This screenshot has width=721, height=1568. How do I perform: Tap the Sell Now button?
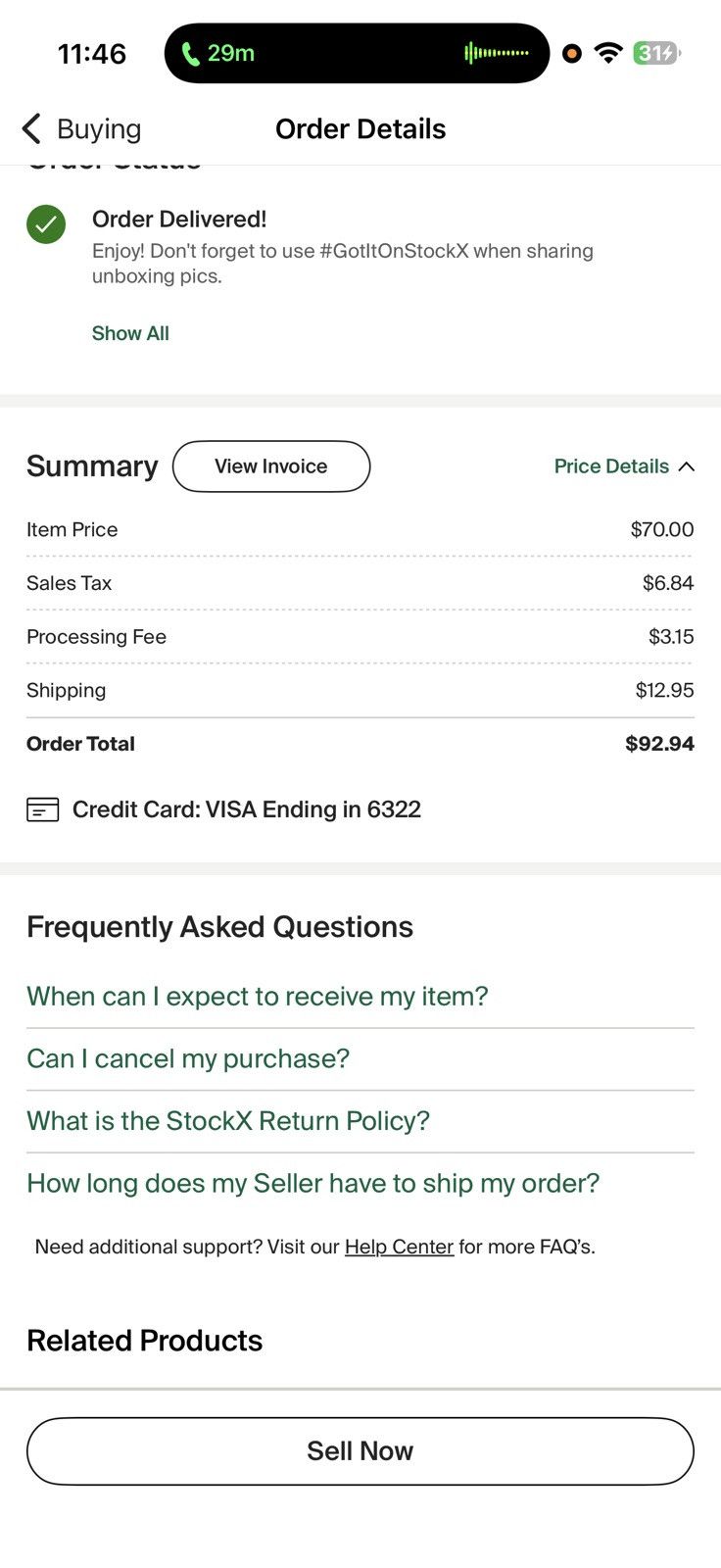tap(360, 1451)
